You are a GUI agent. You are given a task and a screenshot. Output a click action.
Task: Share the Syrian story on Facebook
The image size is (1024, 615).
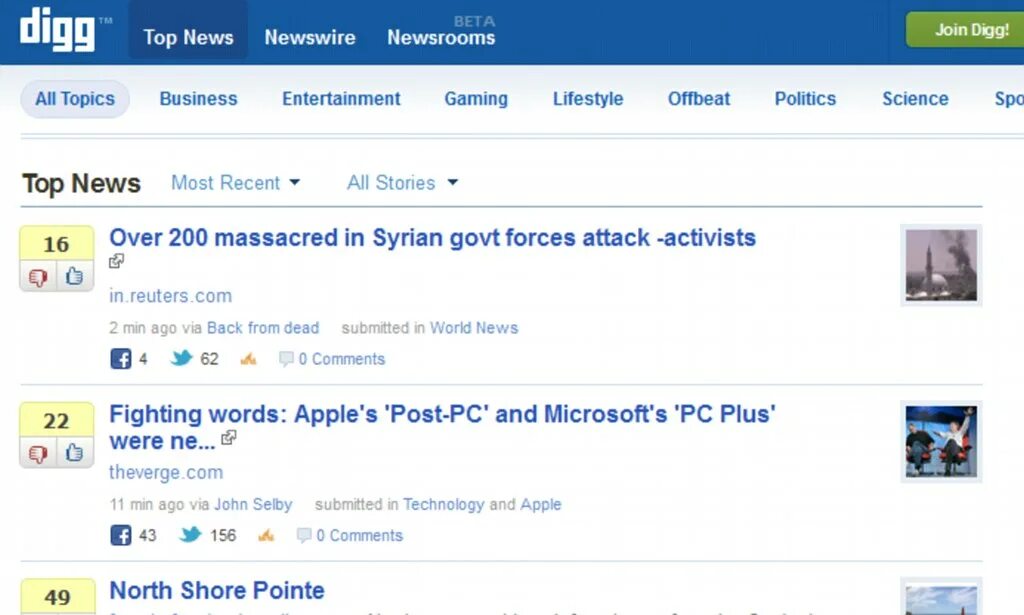(x=121, y=358)
